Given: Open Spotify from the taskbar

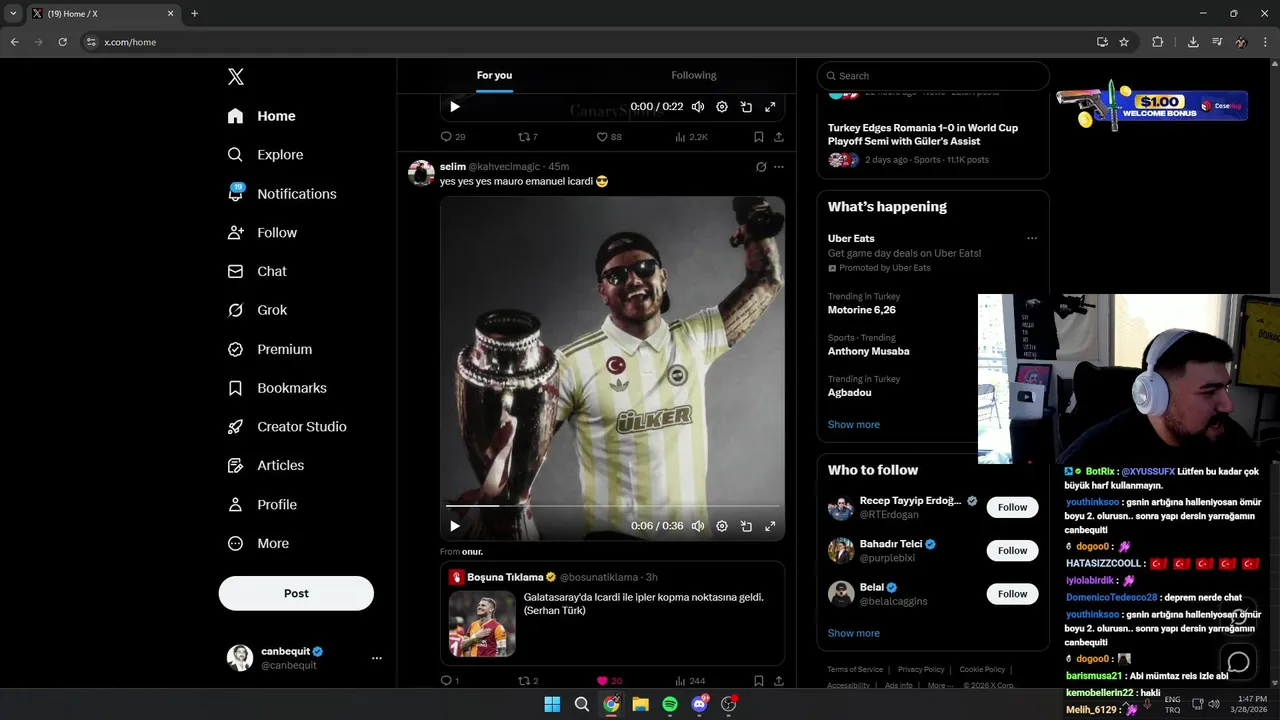Looking at the screenshot, I should (670, 704).
